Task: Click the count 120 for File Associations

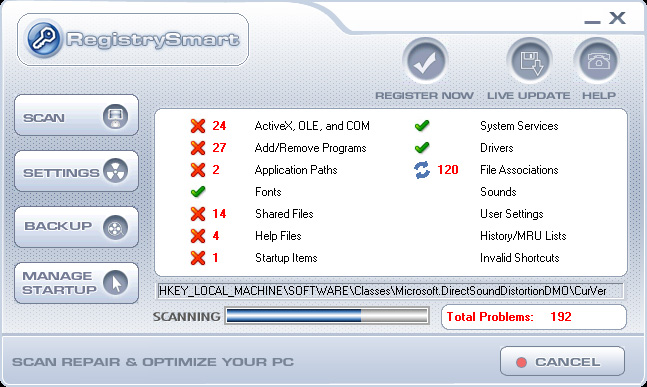Action: (448, 170)
